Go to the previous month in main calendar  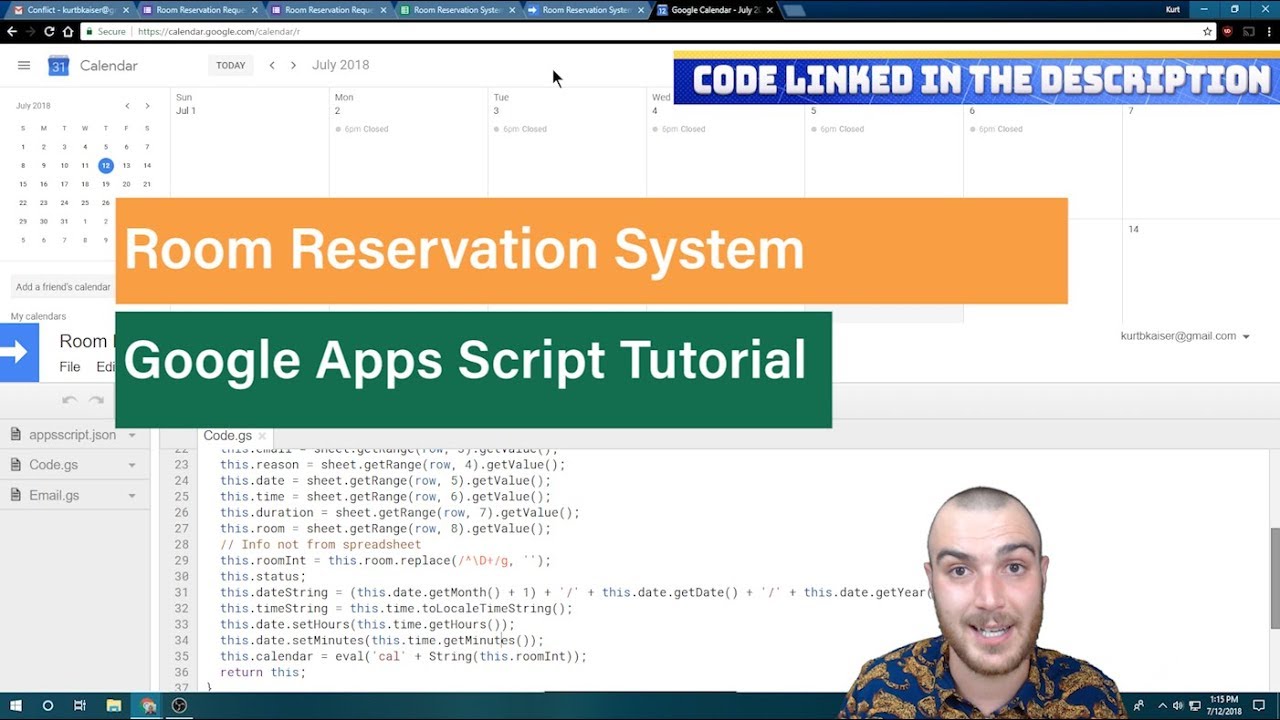(x=272, y=65)
